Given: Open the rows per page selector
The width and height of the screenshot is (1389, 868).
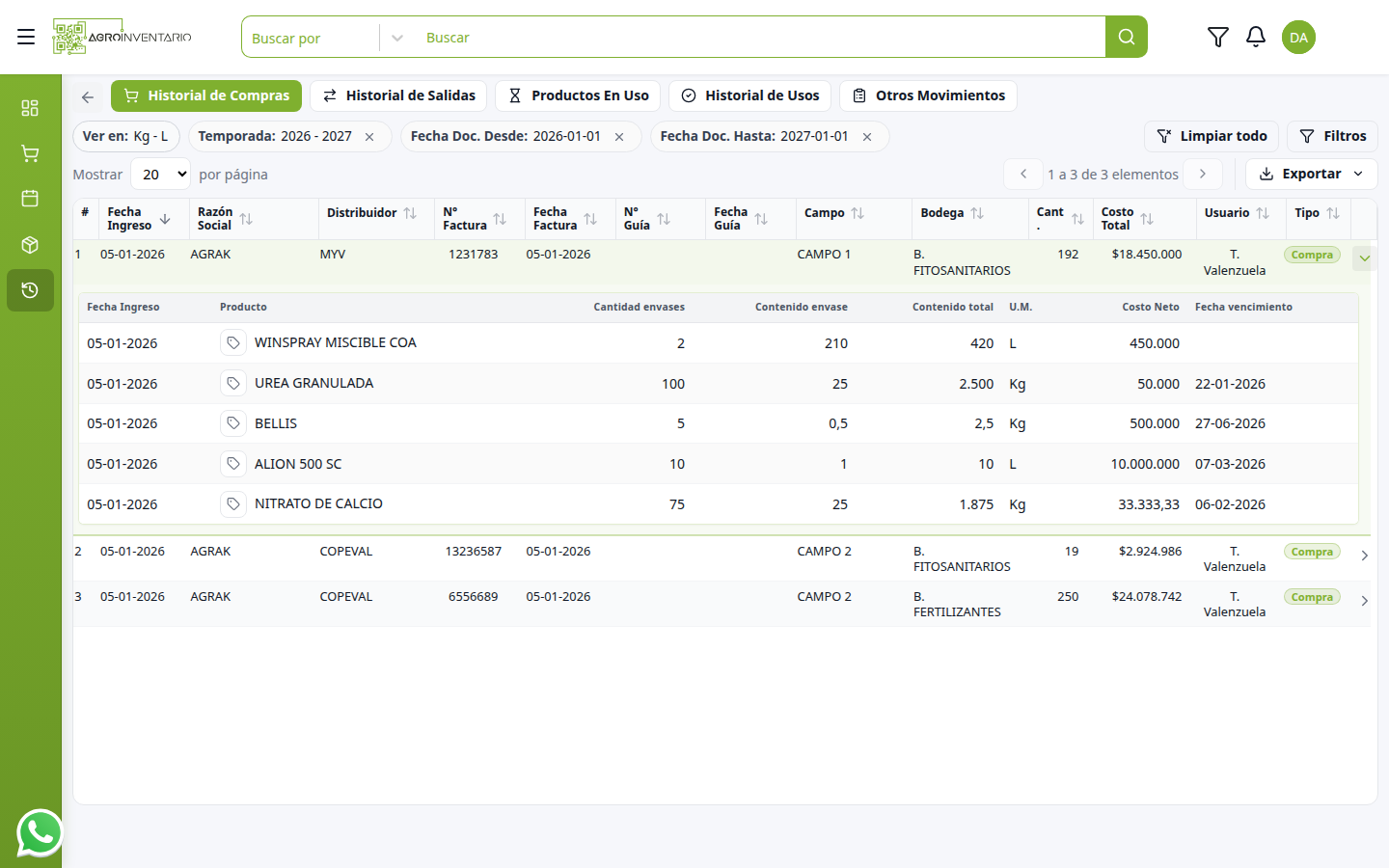Looking at the screenshot, I should tap(162, 175).
